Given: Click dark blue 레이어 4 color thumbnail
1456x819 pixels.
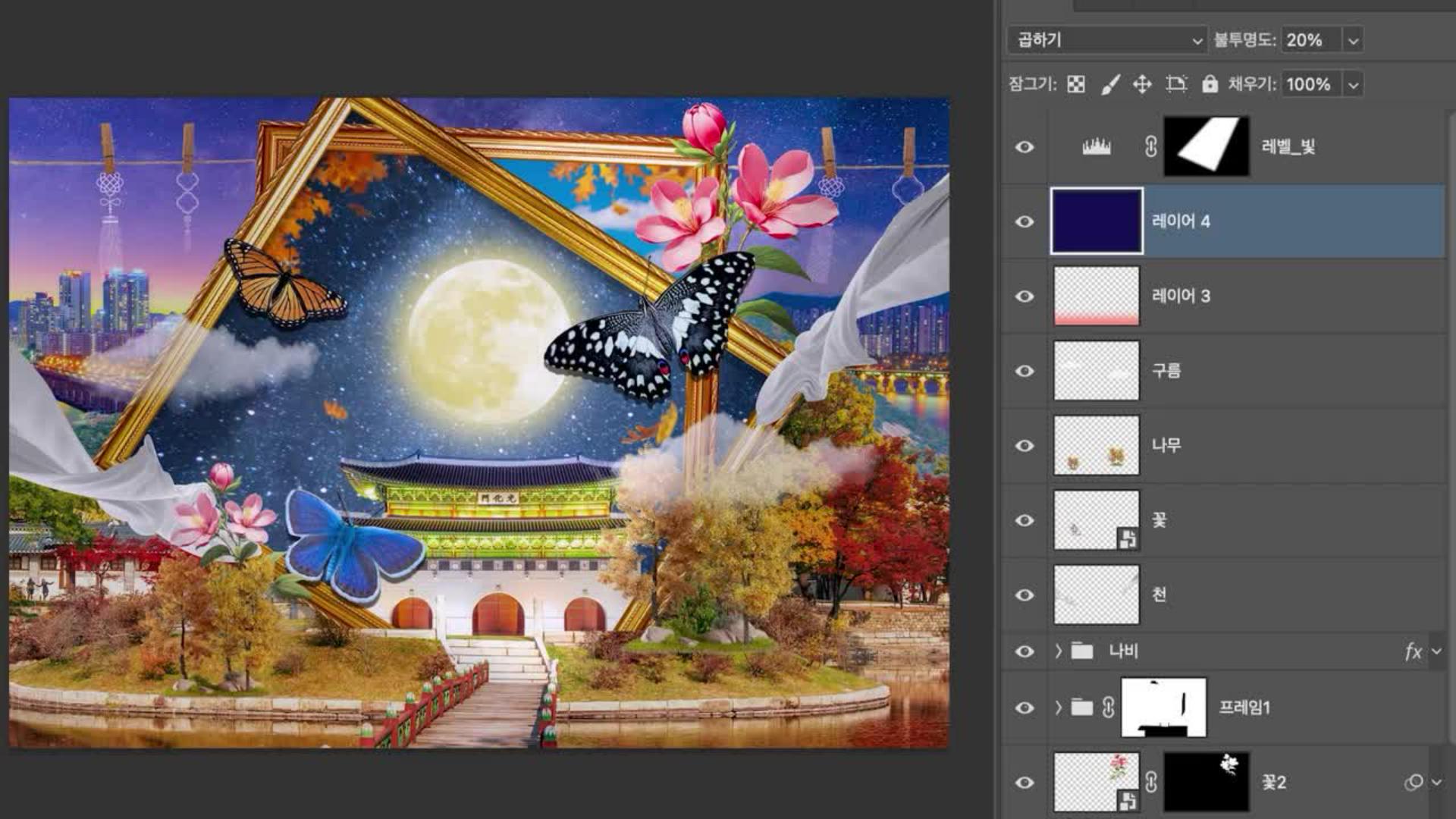Looking at the screenshot, I should (x=1097, y=221).
